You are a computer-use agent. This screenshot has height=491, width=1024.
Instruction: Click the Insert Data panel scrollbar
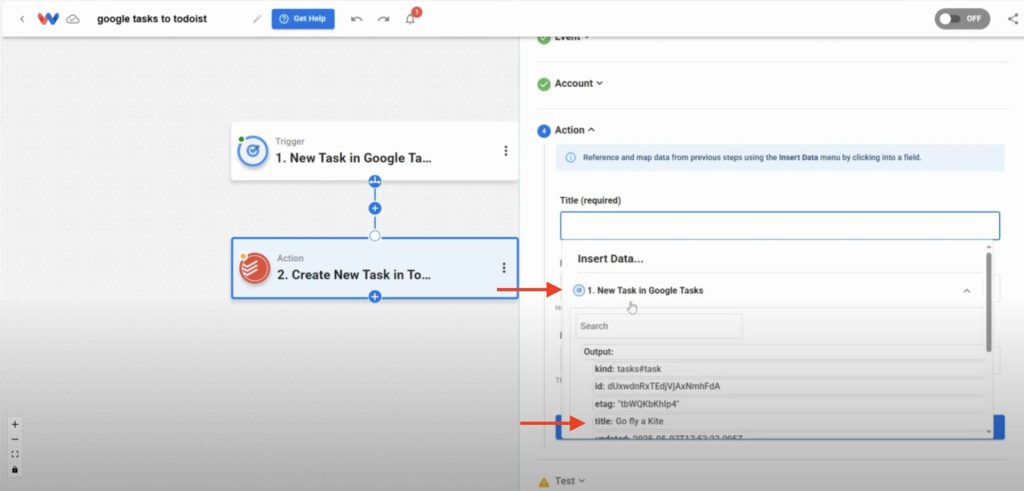[989, 302]
